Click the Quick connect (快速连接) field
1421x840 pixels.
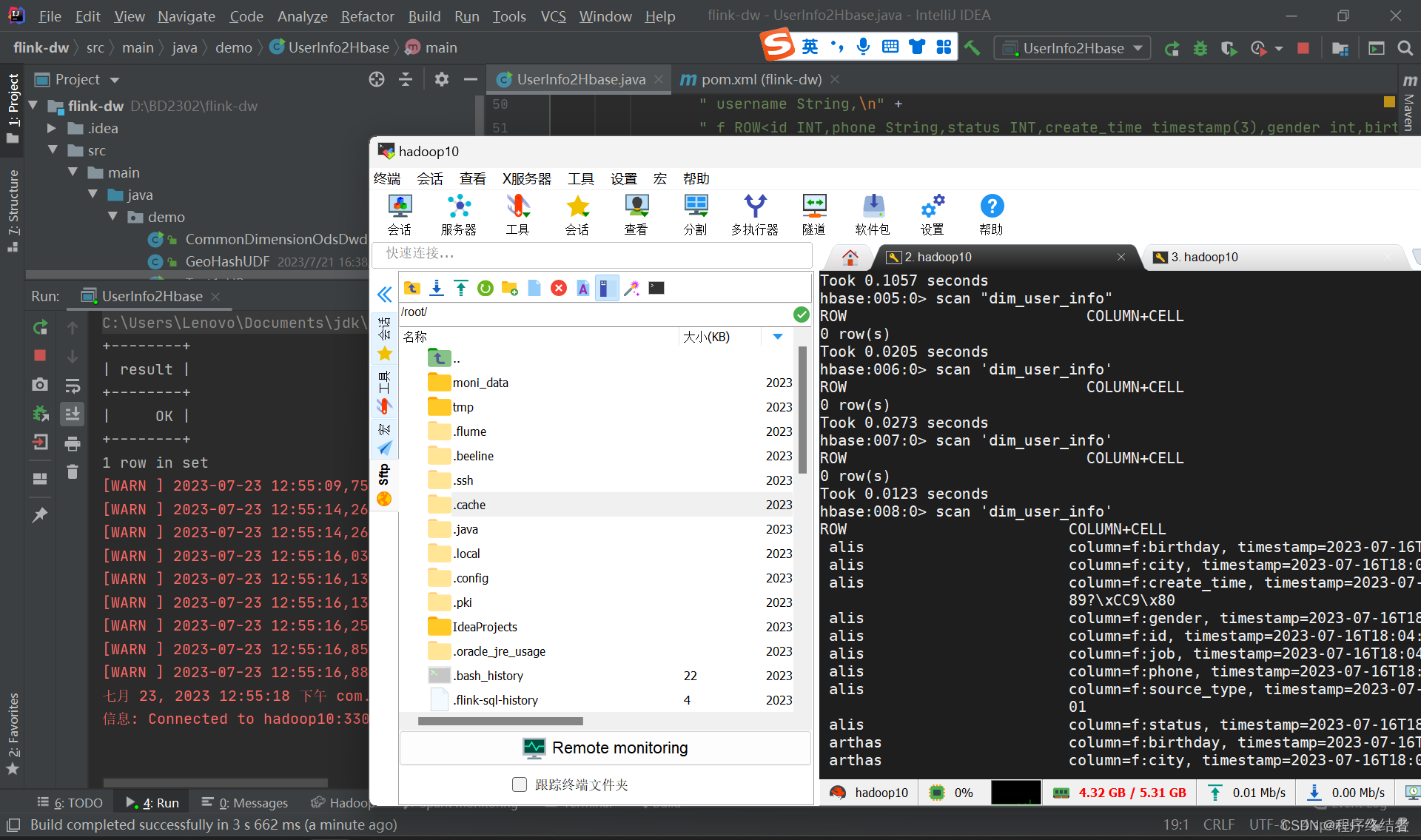coord(592,253)
